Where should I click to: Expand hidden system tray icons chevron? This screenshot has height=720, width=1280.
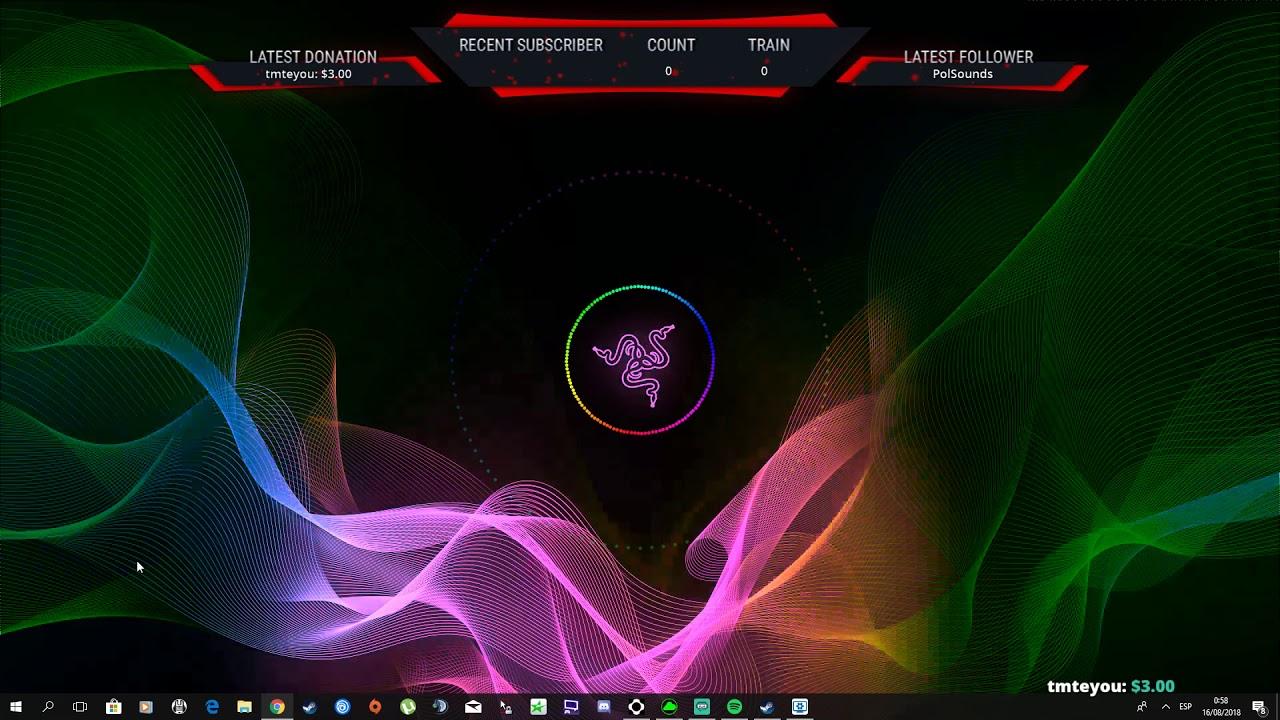[1165, 707]
